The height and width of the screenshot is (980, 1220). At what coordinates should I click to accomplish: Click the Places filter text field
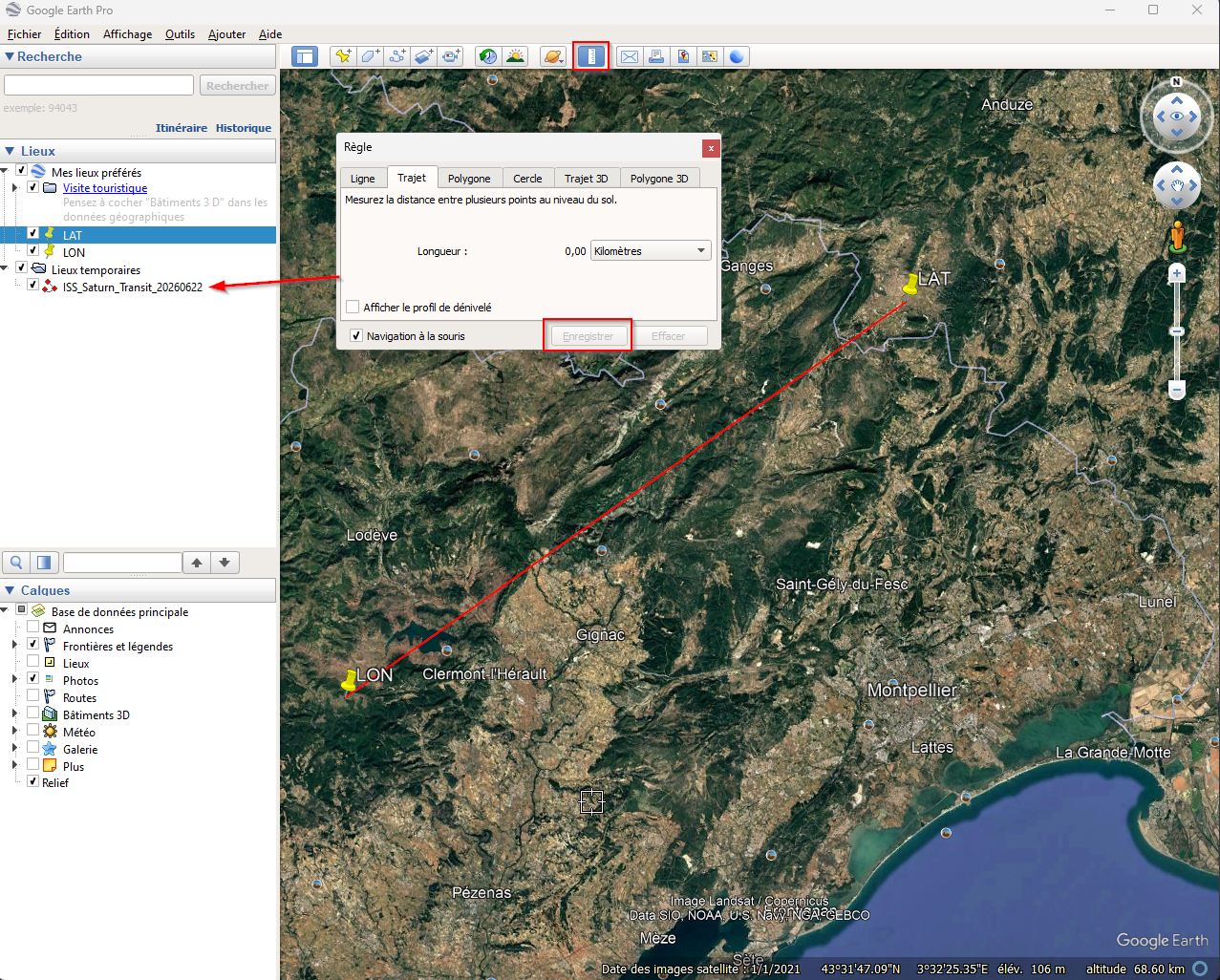[122, 563]
